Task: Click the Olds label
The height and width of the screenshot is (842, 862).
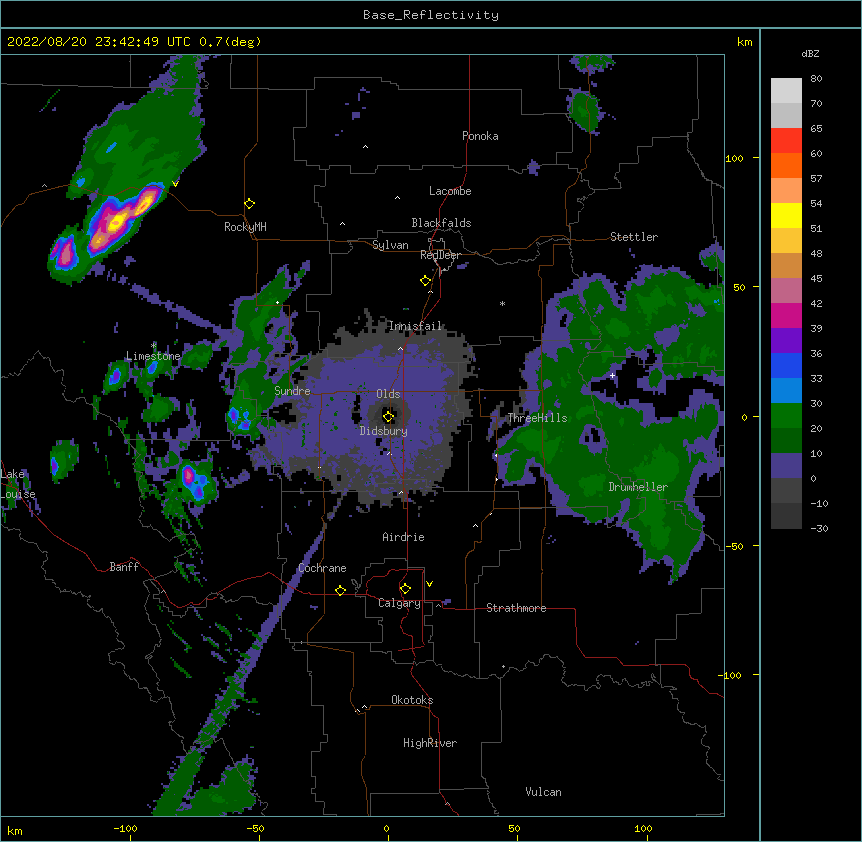Action: click(388, 394)
